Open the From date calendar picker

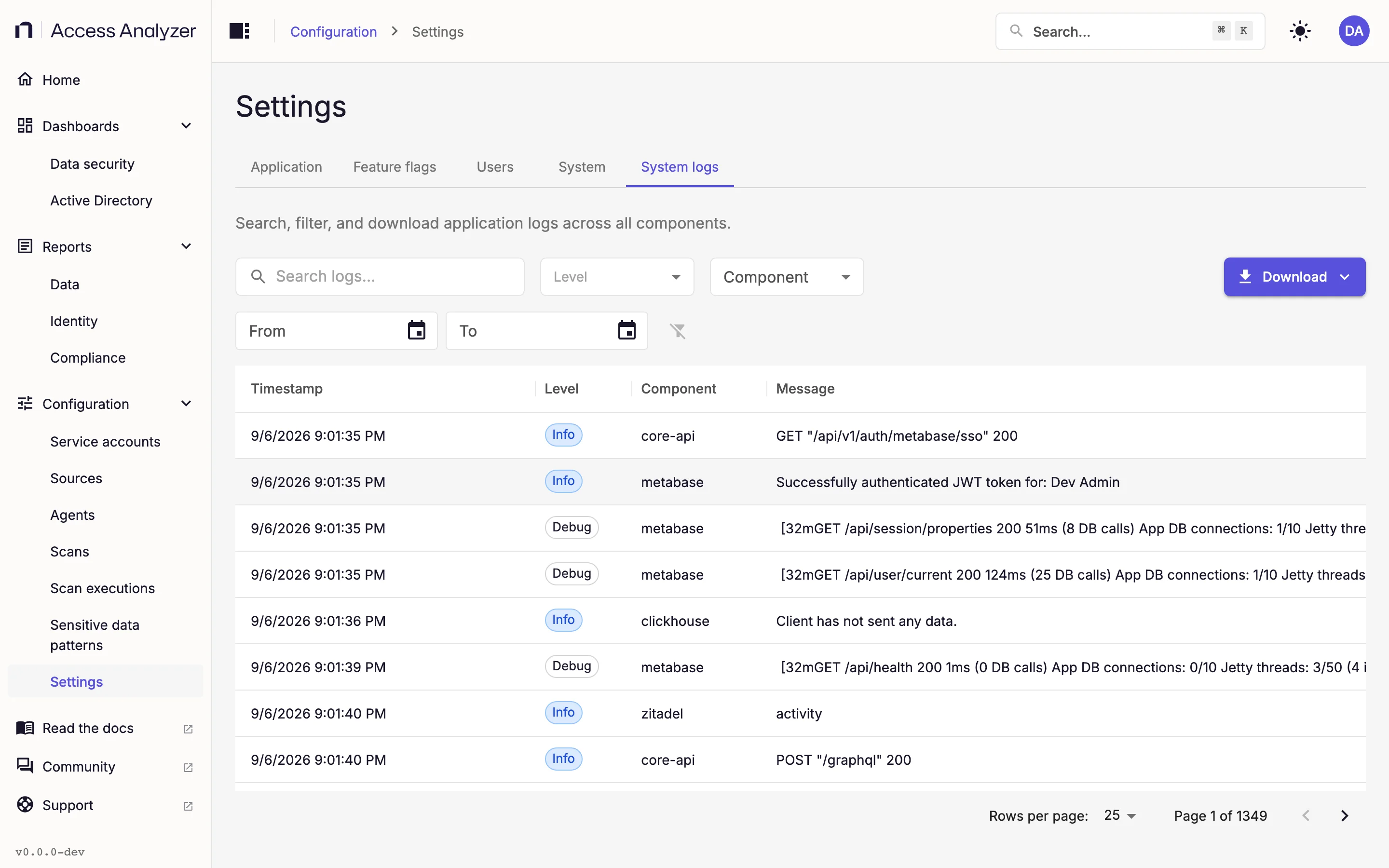point(416,331)
